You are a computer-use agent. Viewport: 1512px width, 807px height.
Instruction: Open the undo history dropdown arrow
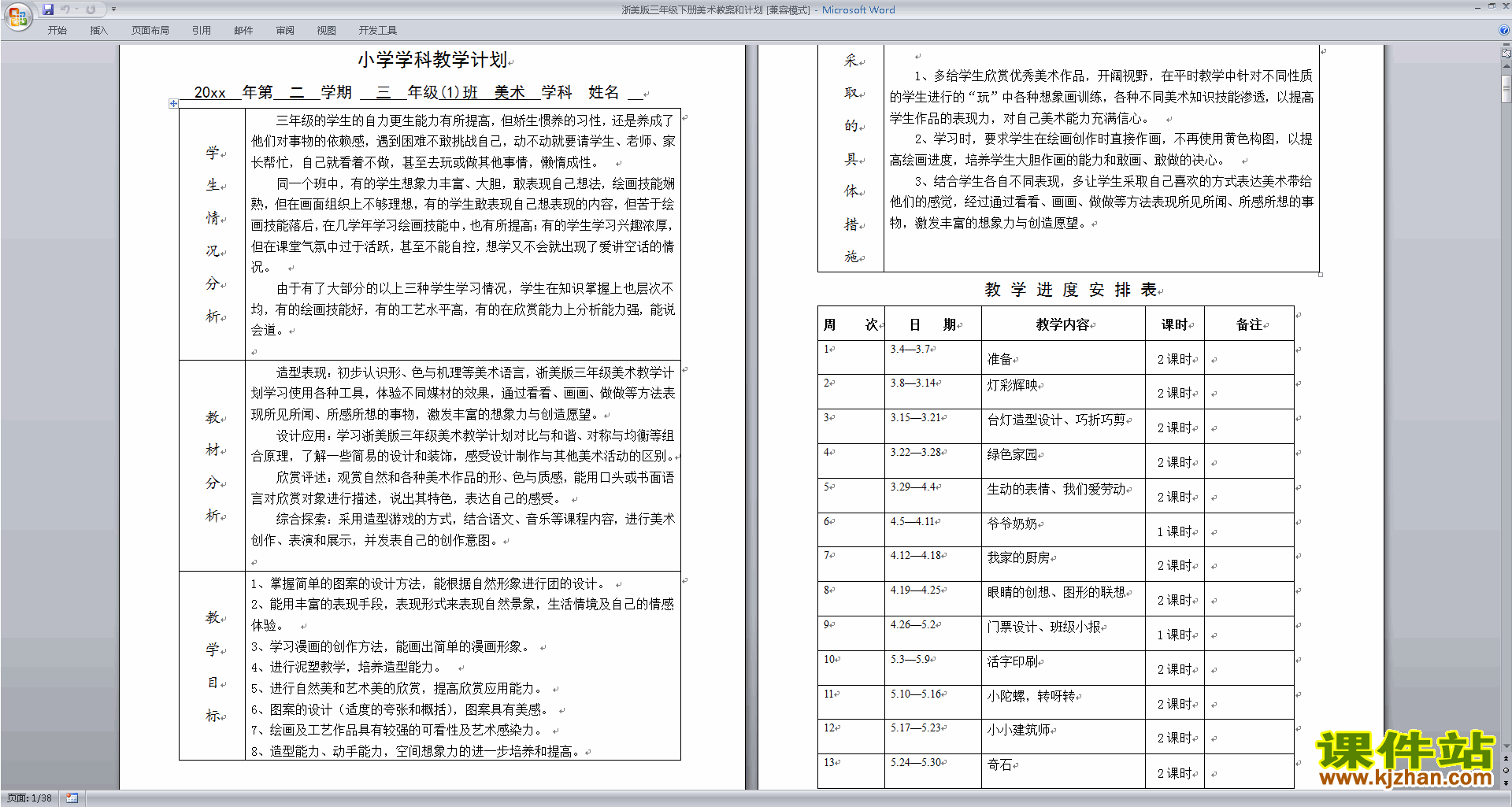[76, 9]
